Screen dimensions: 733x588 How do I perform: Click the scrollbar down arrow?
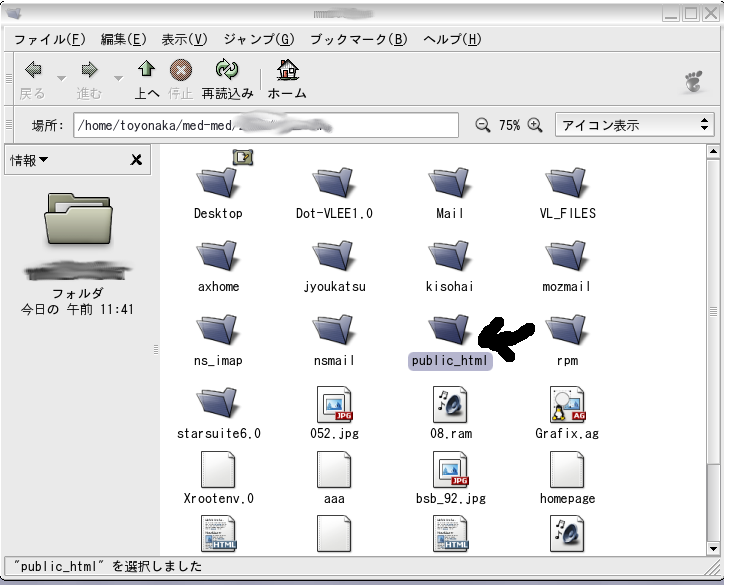click(x=713, y=549)
